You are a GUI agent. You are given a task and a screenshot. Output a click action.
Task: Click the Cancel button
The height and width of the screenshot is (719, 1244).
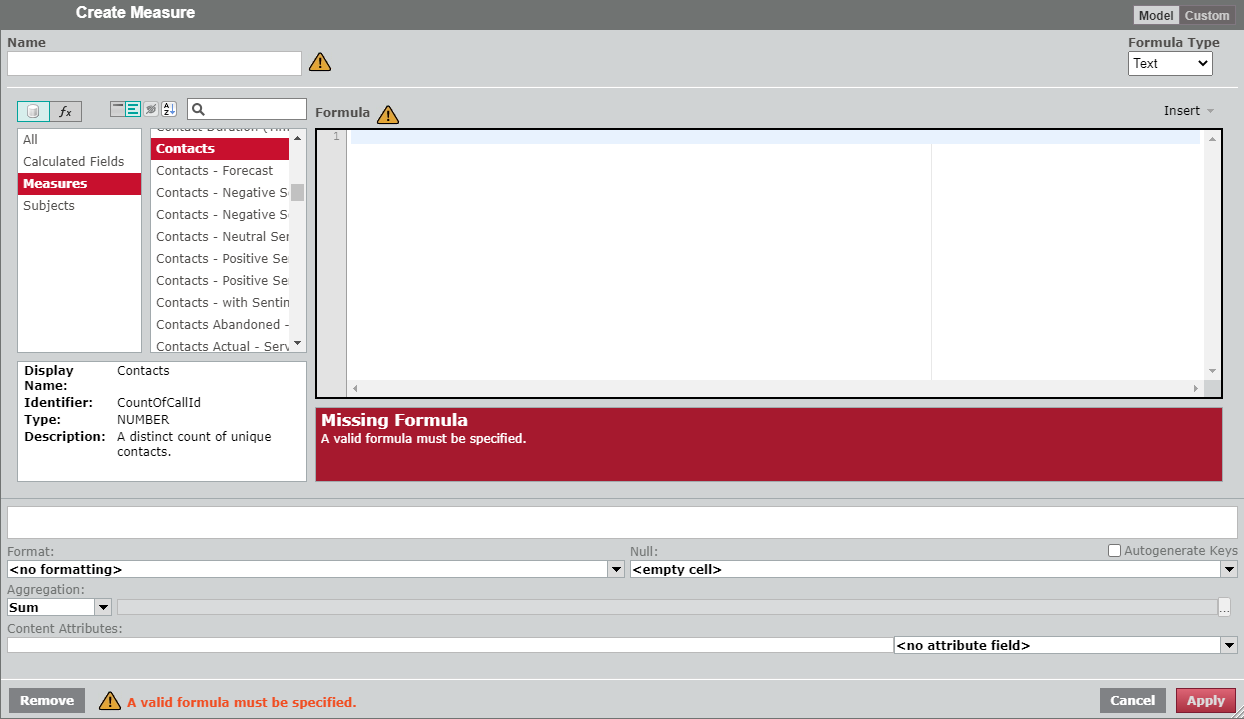click(x=1132, y=700)
